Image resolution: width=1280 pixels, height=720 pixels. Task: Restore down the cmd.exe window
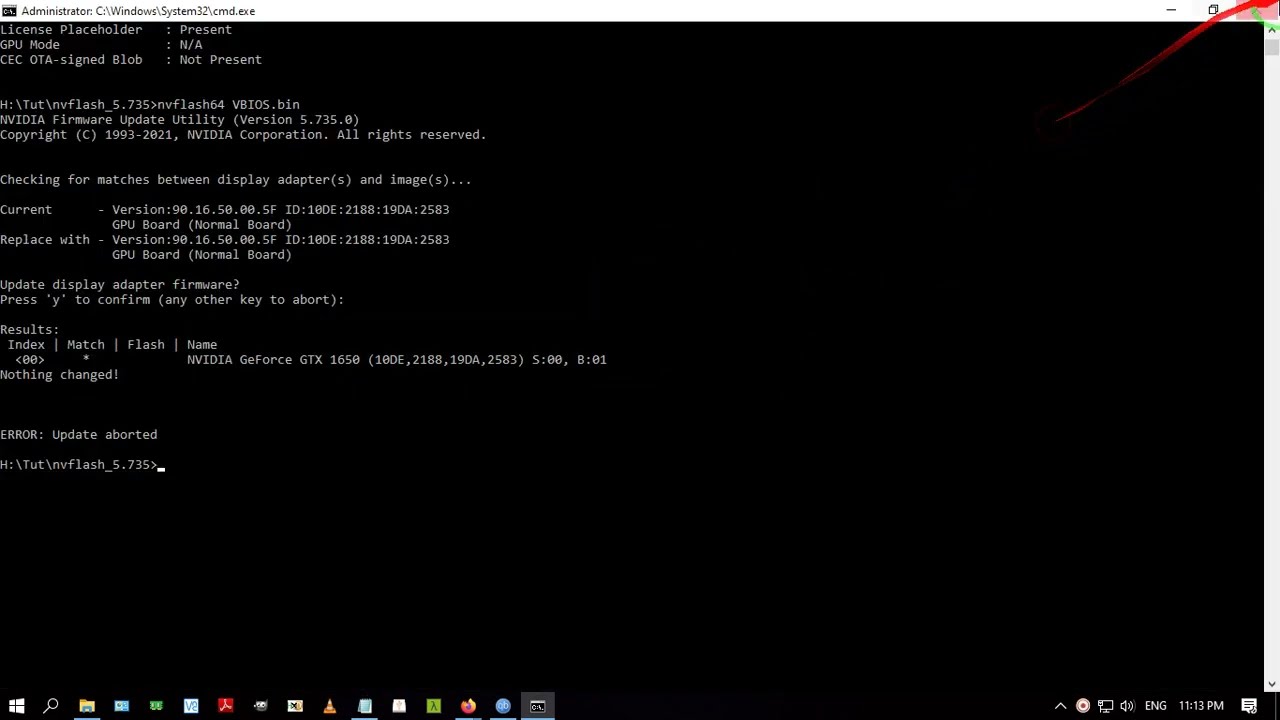[x=1213, y=10]
